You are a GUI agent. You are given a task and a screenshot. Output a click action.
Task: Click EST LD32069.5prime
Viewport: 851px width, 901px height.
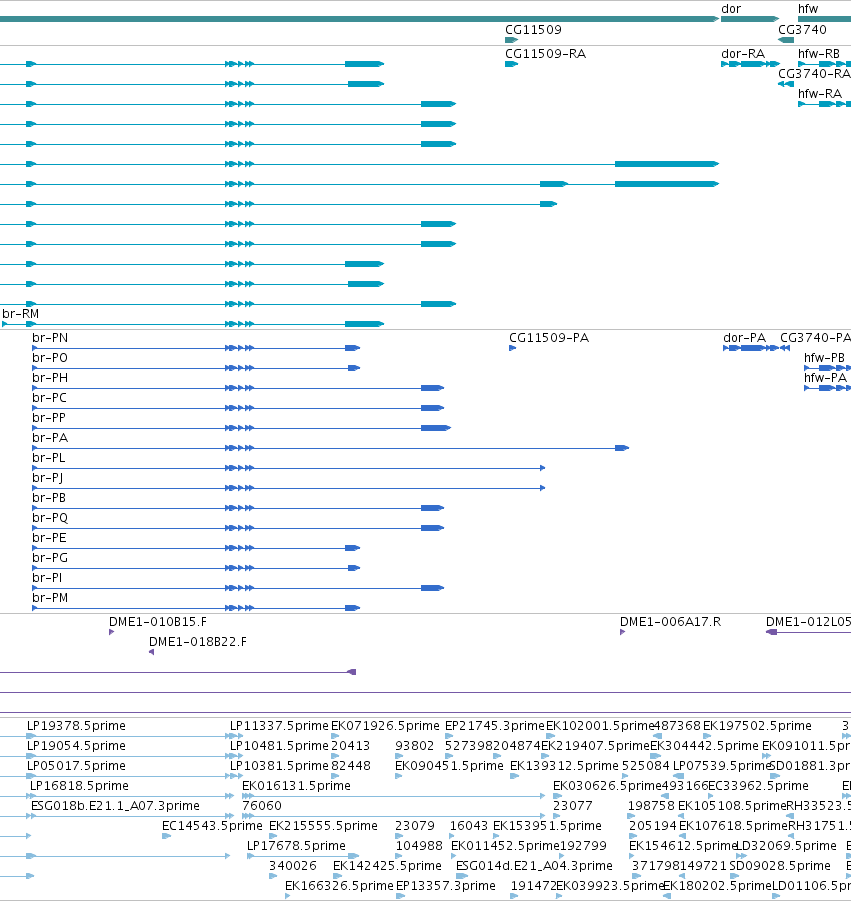[786, 846]
